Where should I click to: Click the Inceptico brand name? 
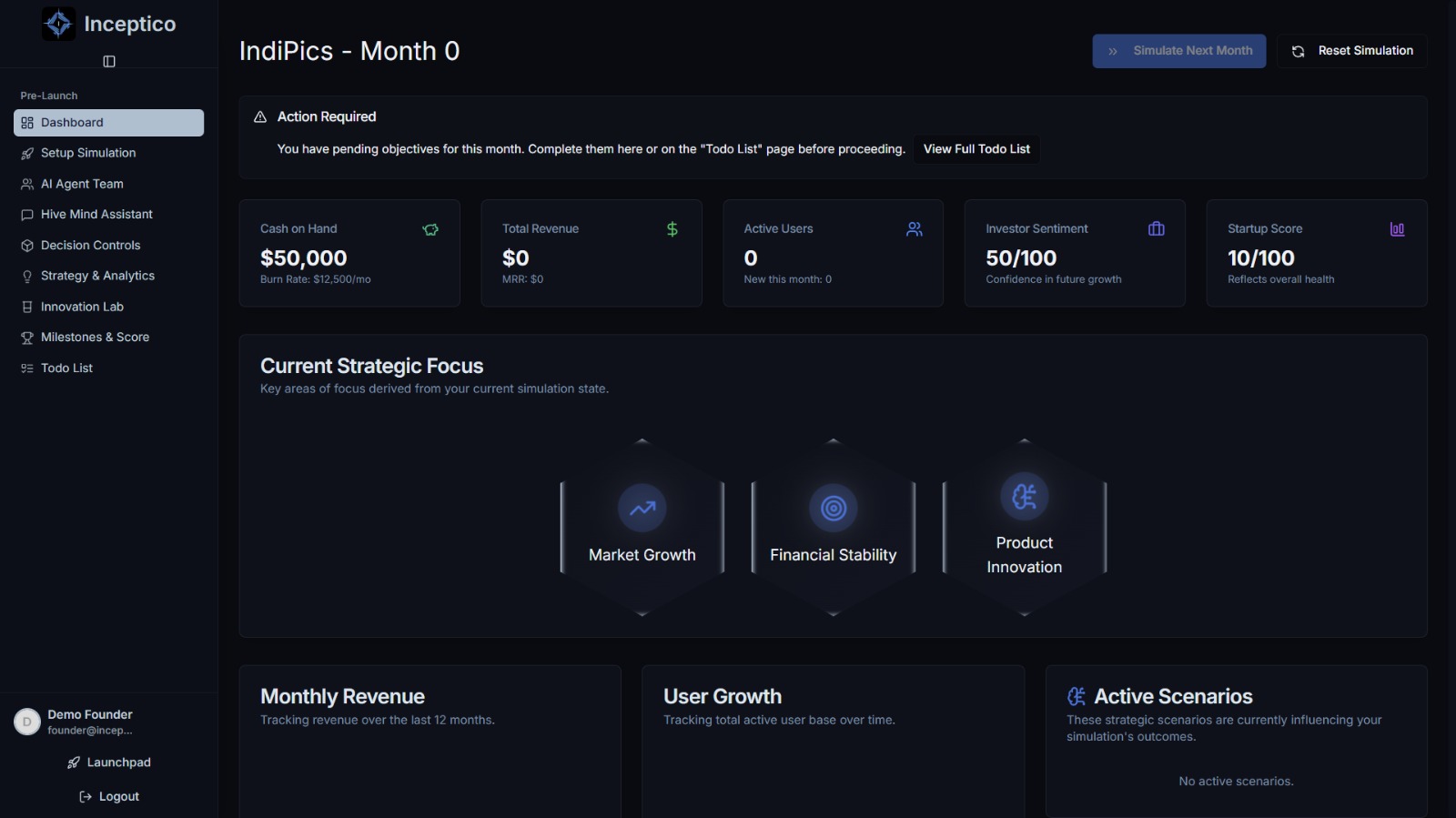tap(130, 25)
